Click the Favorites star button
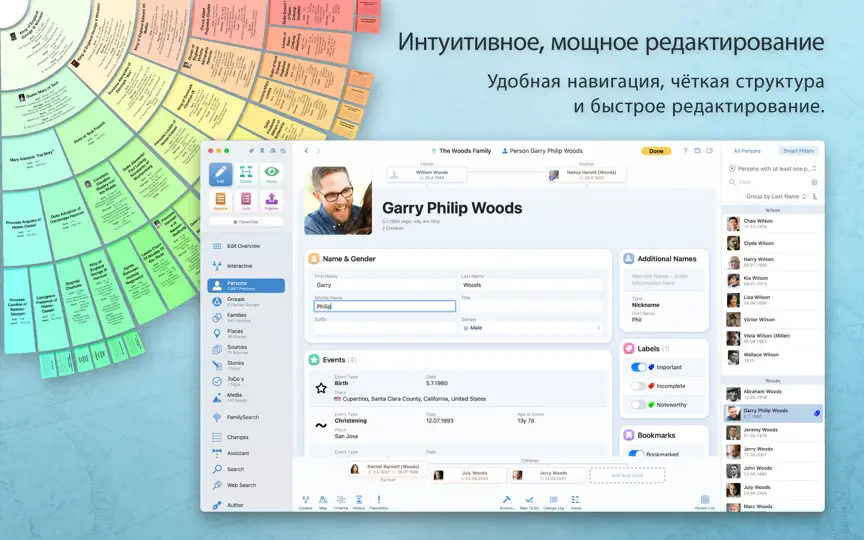The height and width of the screenshot is (540, 864). [246, 222]
